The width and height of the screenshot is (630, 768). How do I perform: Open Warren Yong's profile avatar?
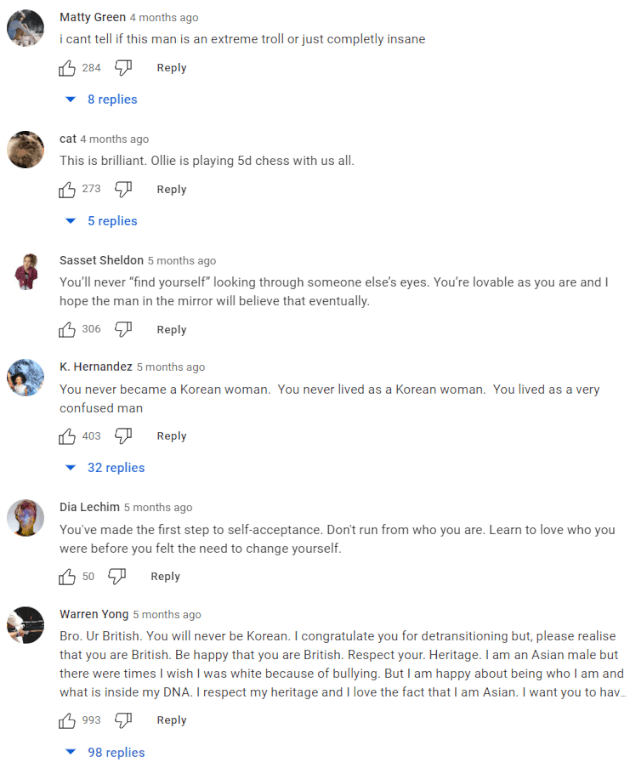(25, 625)
